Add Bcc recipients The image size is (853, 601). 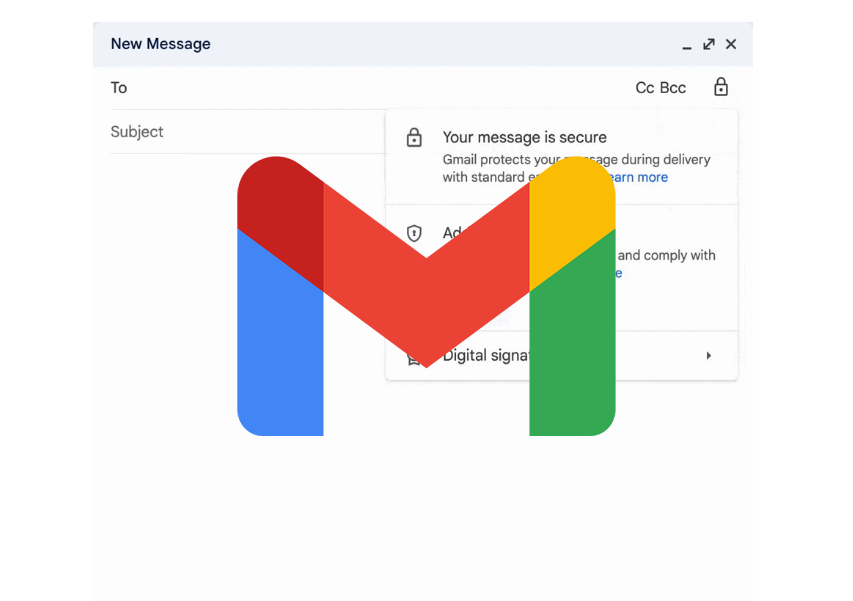pos(673,88)
